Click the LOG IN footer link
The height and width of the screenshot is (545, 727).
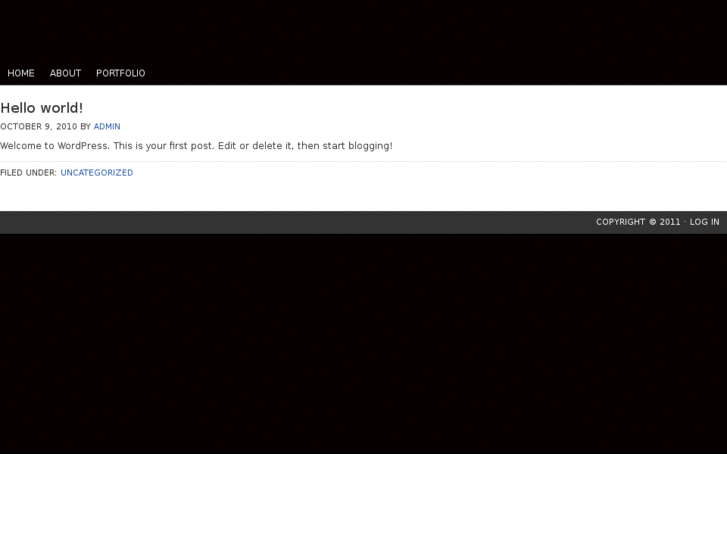tap(704, 222)
